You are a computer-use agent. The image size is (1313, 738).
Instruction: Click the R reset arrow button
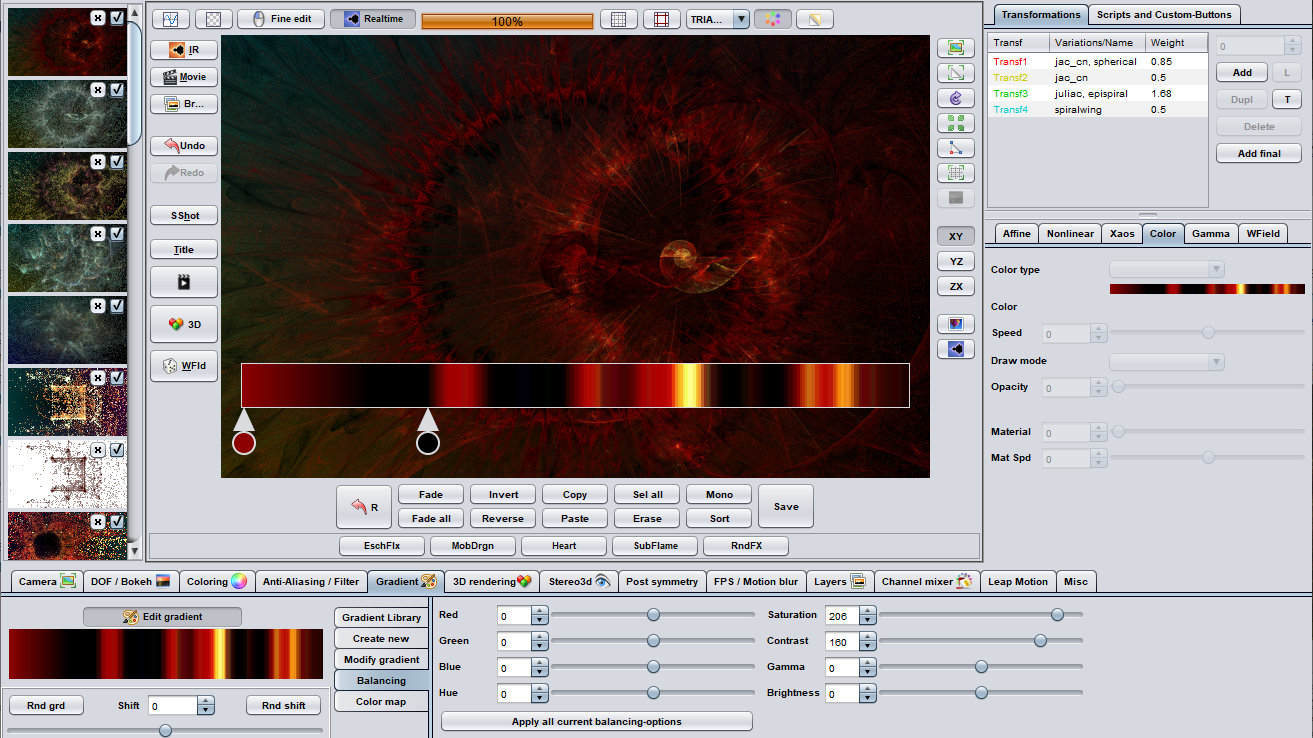click(364, 507)
